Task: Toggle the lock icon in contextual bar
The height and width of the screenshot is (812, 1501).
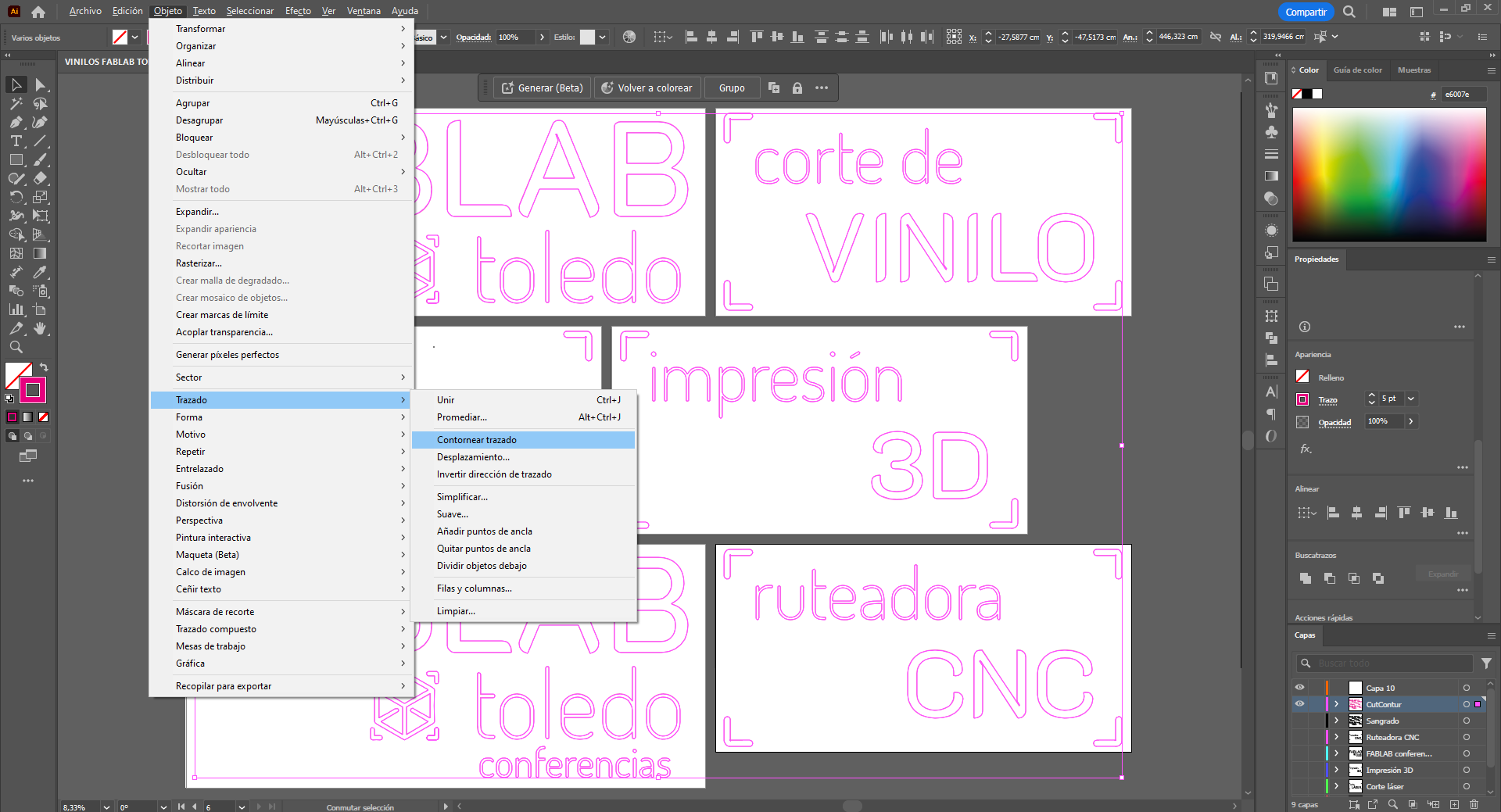Action: (x=797, y=88)
